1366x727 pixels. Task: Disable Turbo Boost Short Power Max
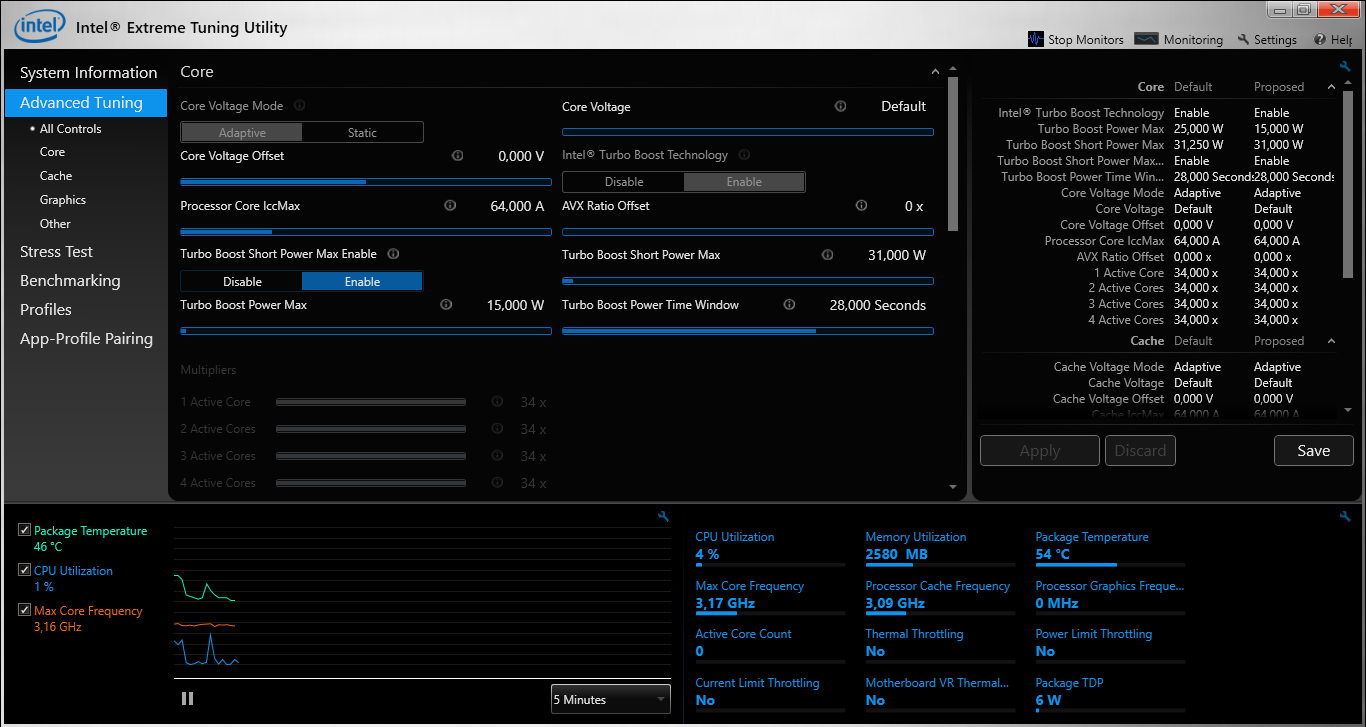[242, 281]
